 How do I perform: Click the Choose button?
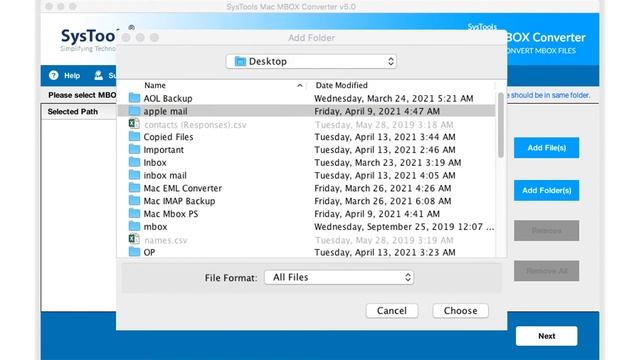coord(460,311)
